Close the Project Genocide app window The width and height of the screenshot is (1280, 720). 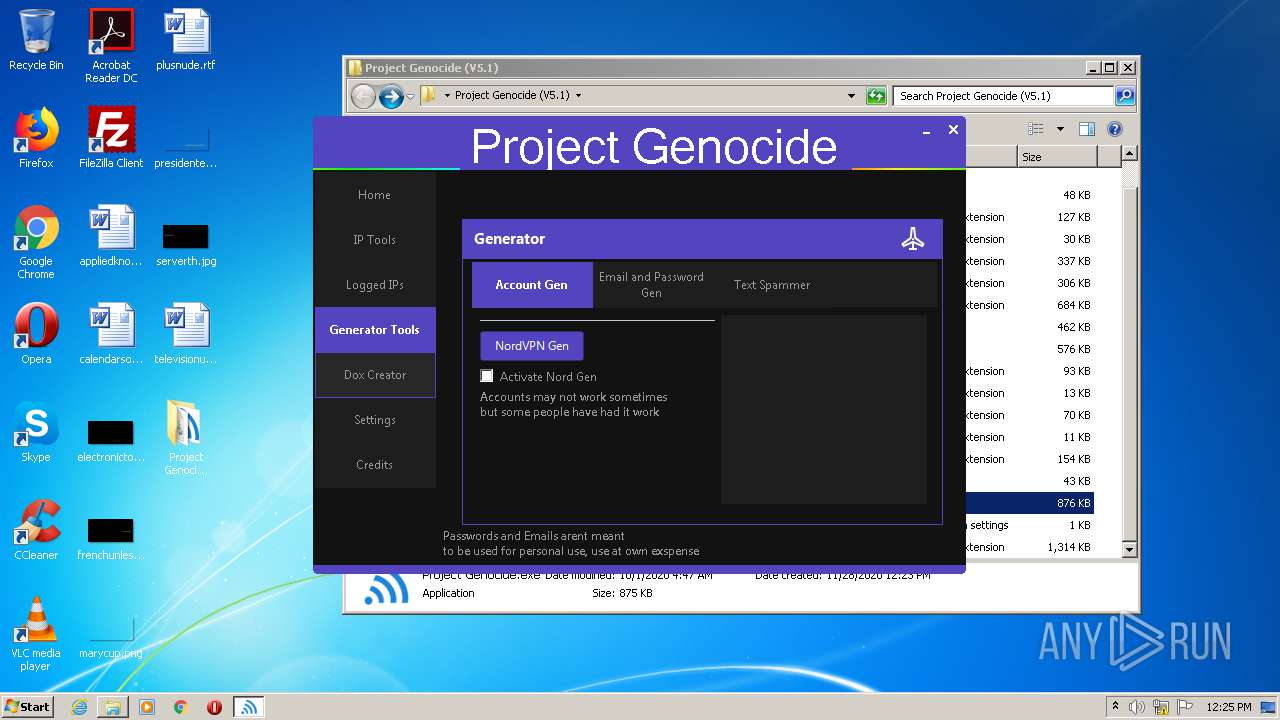[x=953, y=130]
